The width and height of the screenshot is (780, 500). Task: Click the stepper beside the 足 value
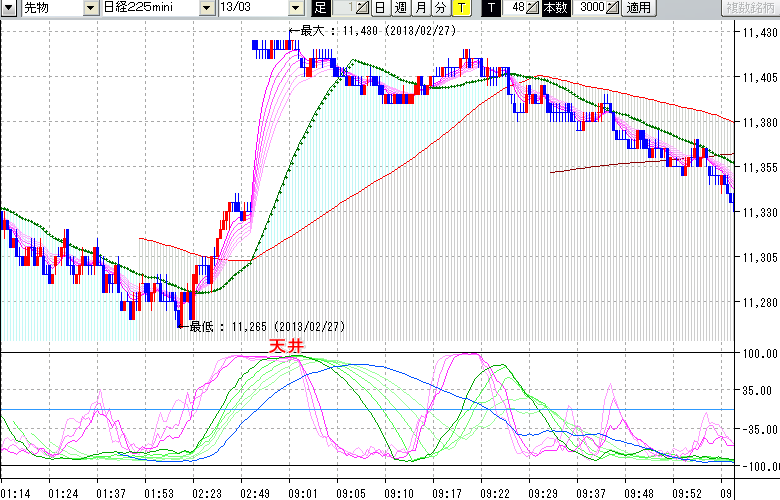click(x=363, y=8)
